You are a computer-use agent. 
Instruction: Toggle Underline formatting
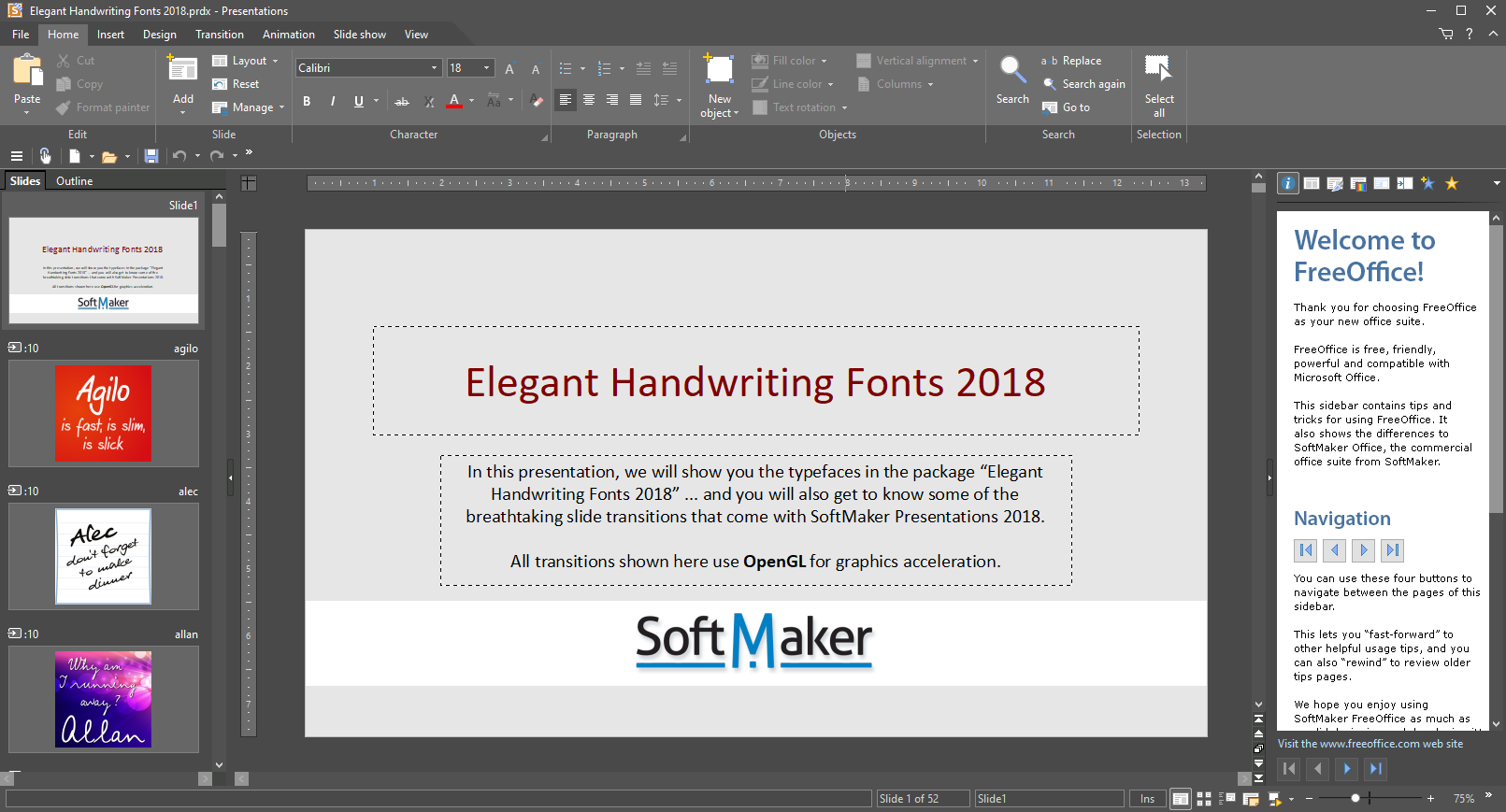click(359, 101)
